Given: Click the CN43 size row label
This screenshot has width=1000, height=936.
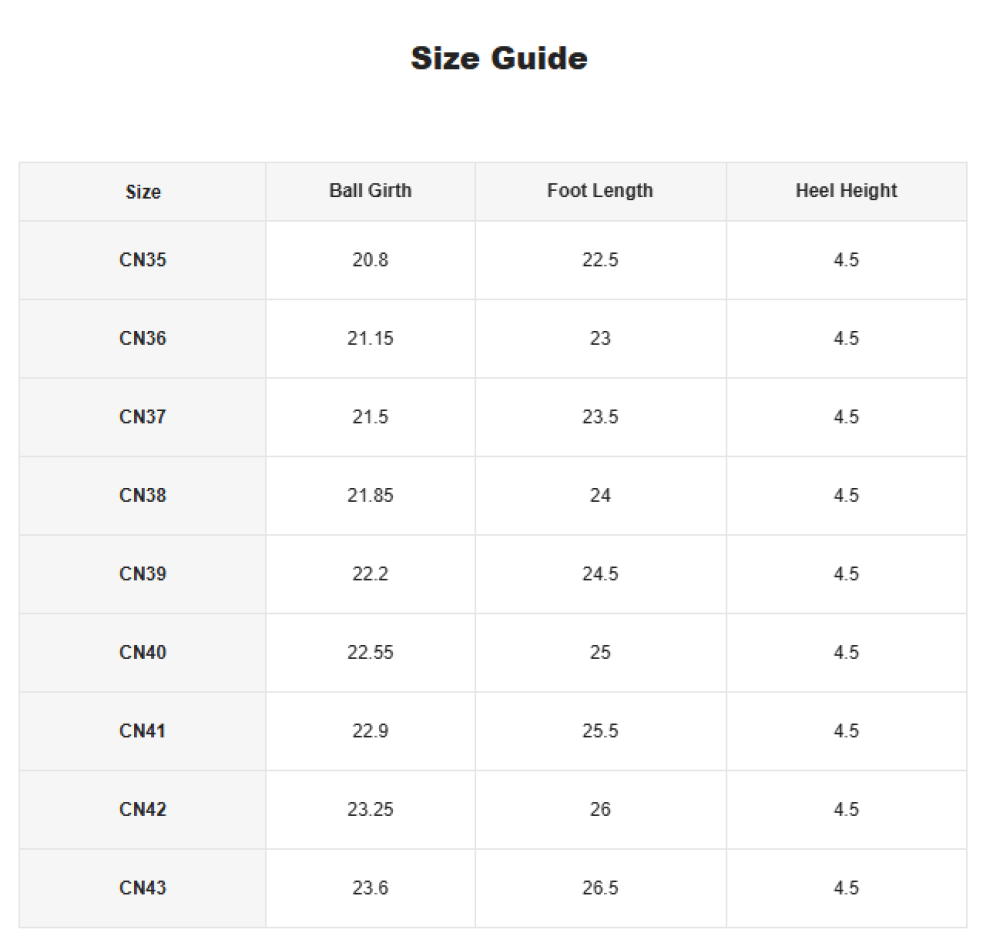Looking at the screenshot, I should click(143, 888).
